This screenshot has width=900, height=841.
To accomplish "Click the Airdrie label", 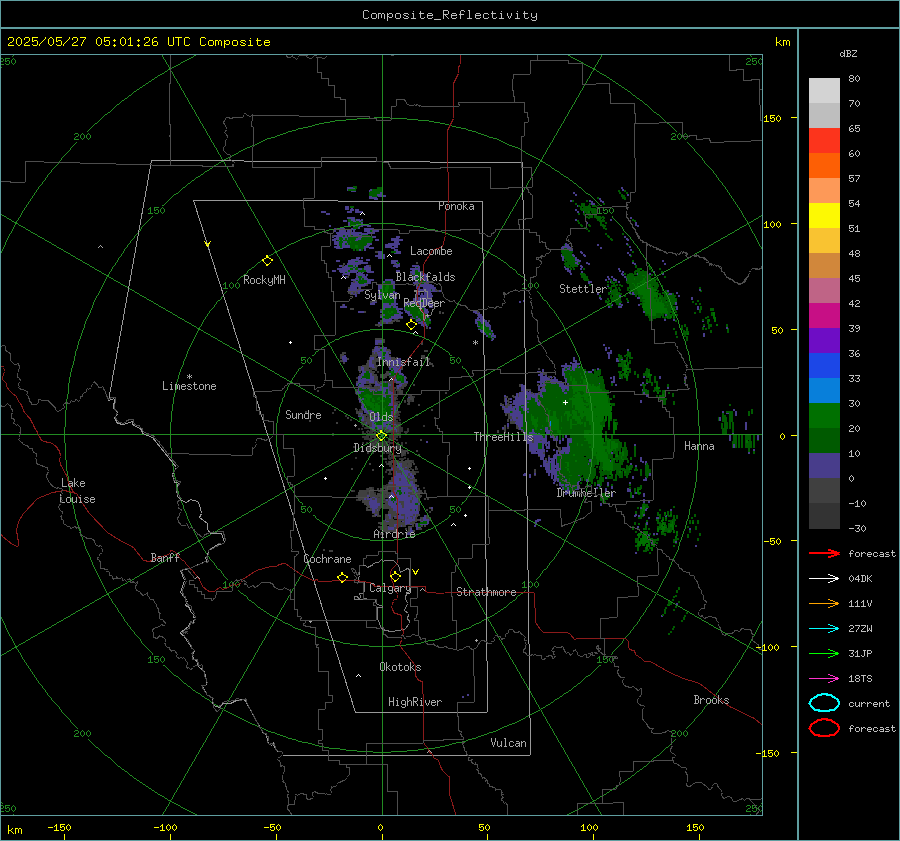I will pos(394,534).
